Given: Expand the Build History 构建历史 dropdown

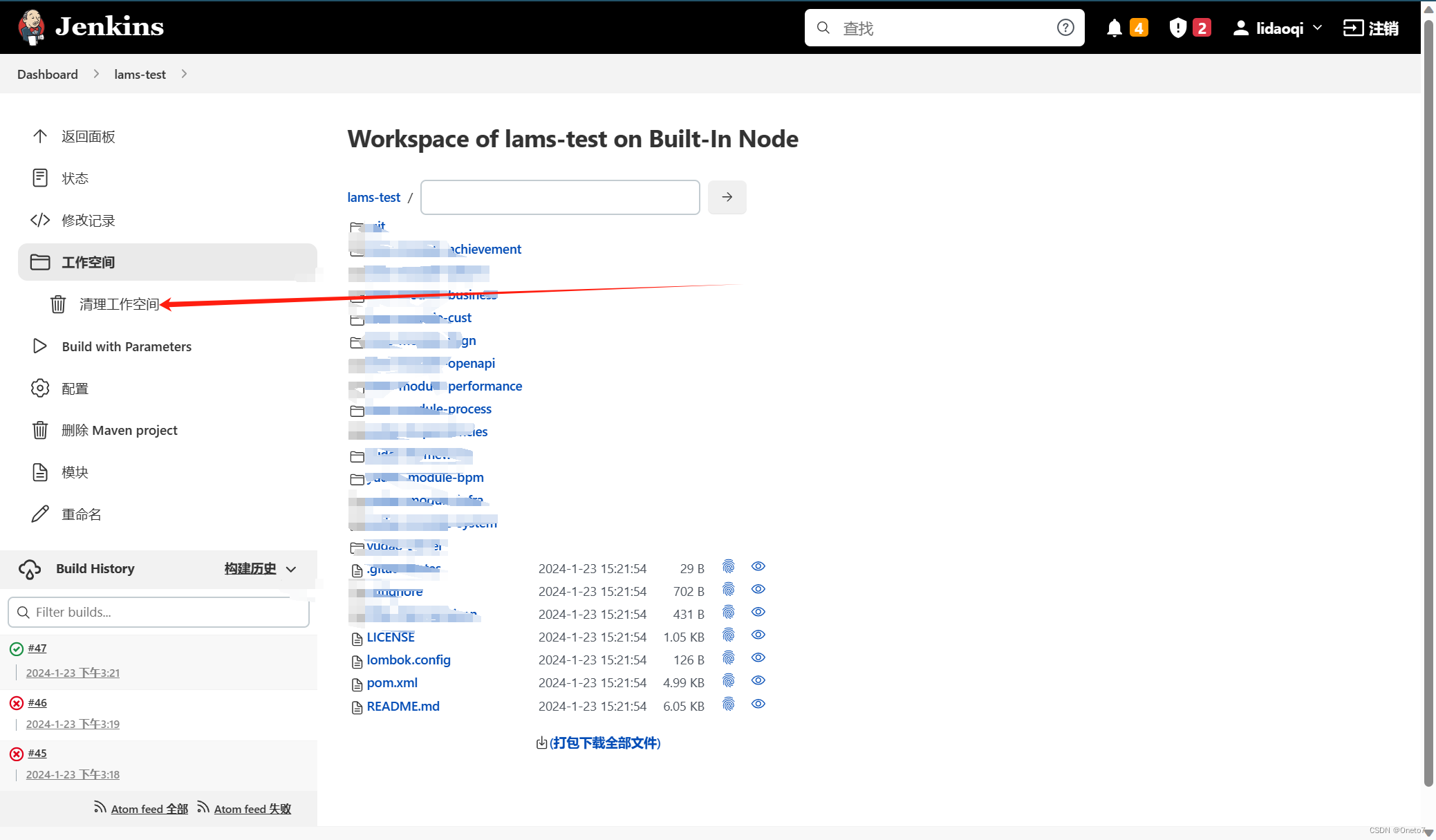Looking at the screenshot, I should (x=291, y=569).
